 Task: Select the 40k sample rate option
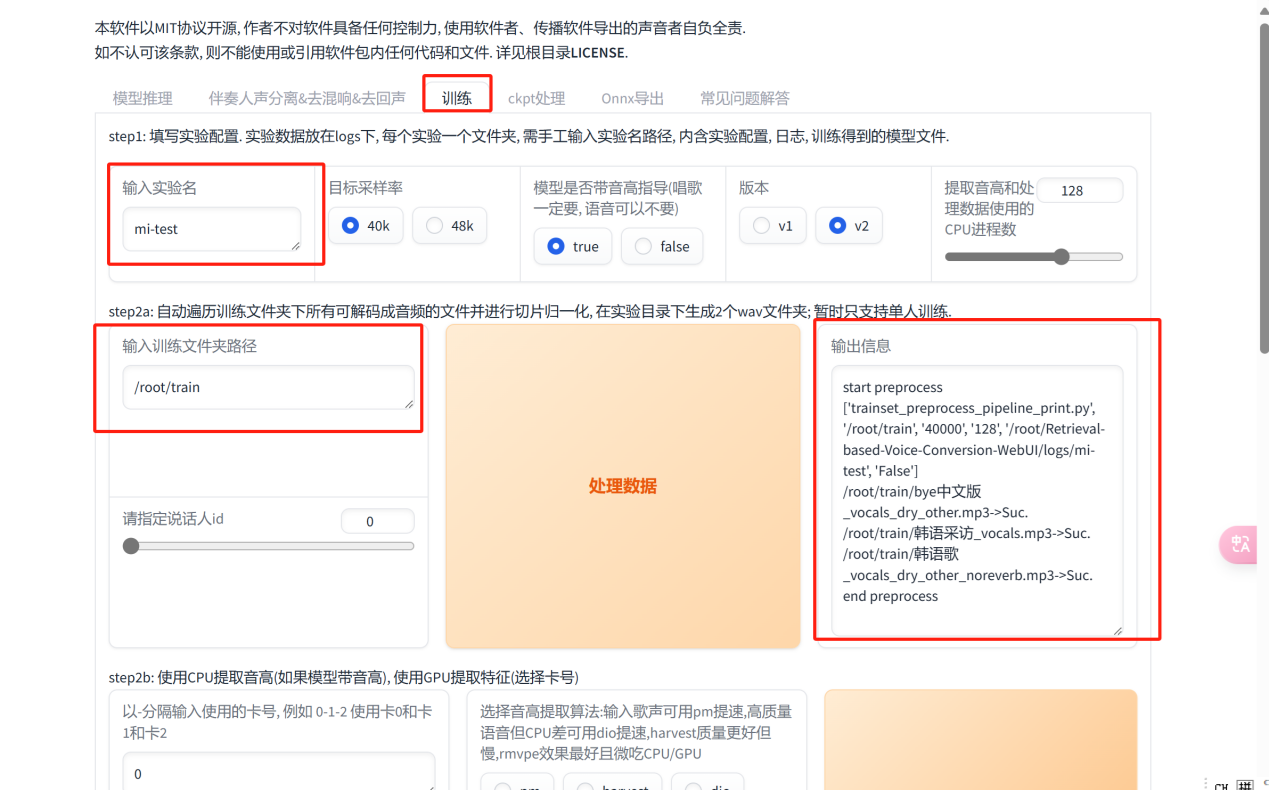(x=366, y=226)
